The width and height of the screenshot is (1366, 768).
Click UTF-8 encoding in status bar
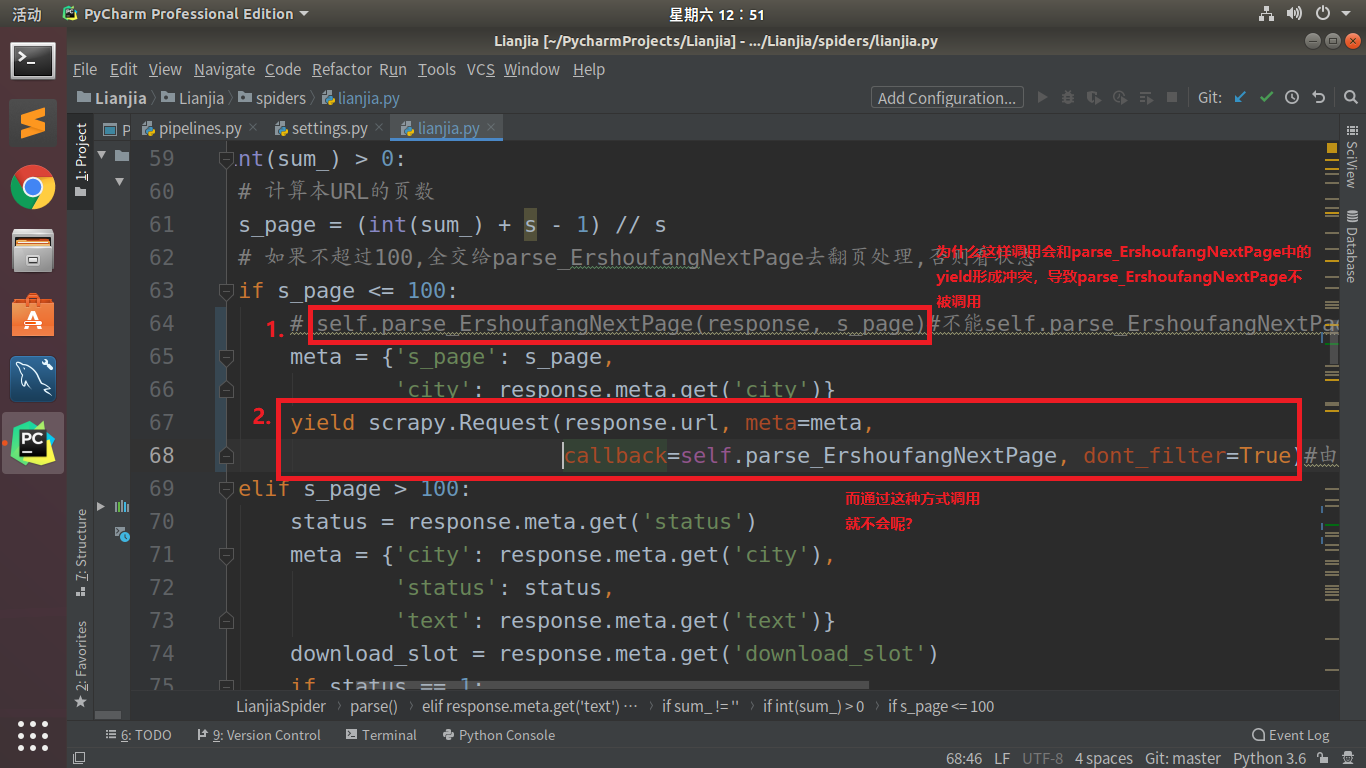point(1042,758)
